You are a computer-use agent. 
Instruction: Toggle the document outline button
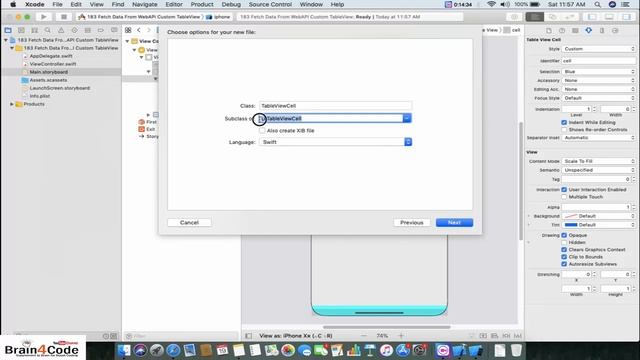point(249,336)
